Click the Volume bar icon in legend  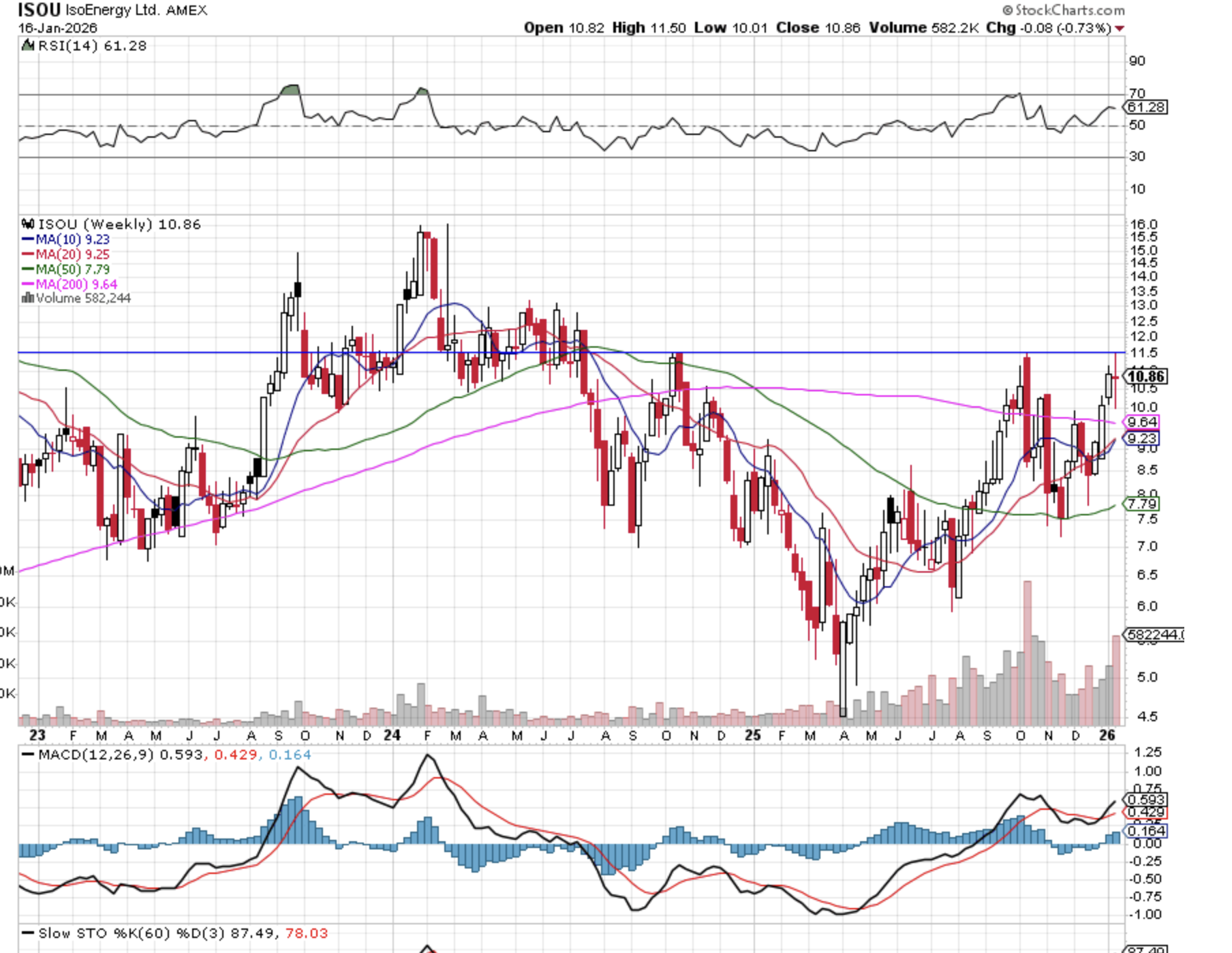(28, 298)
